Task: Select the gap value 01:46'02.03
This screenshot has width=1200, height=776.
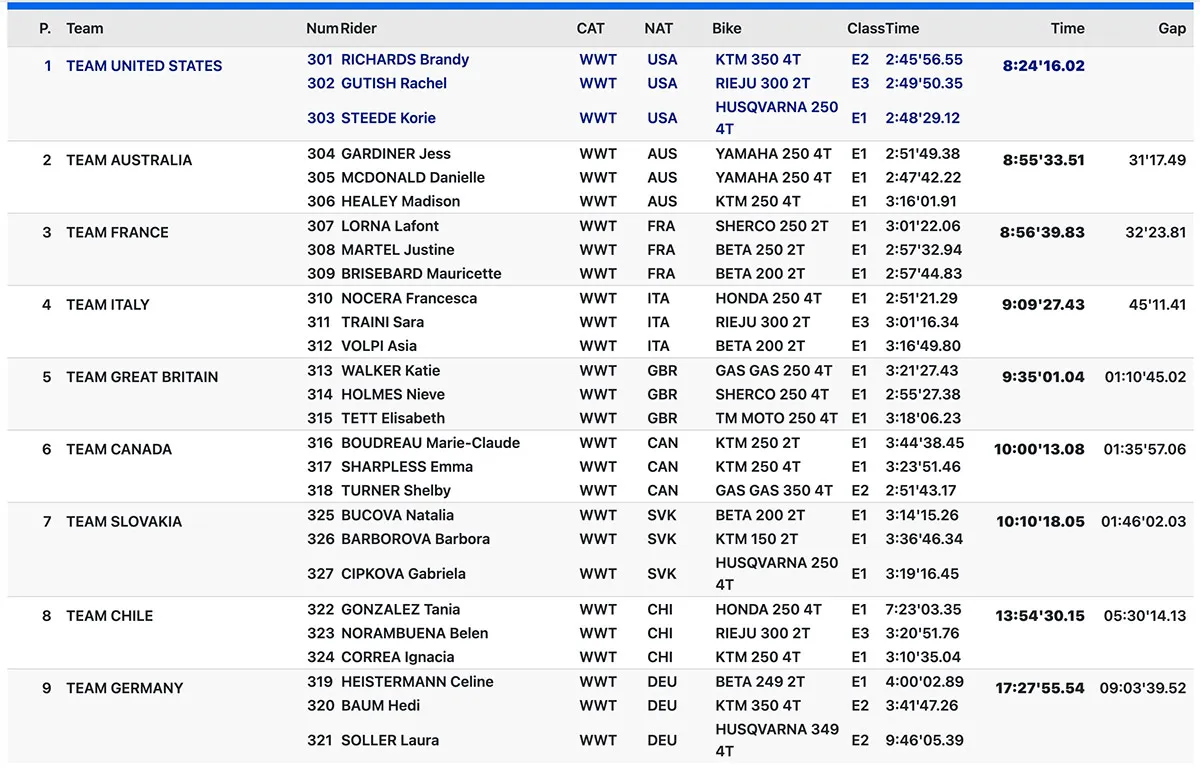Action: point(1144,522)
